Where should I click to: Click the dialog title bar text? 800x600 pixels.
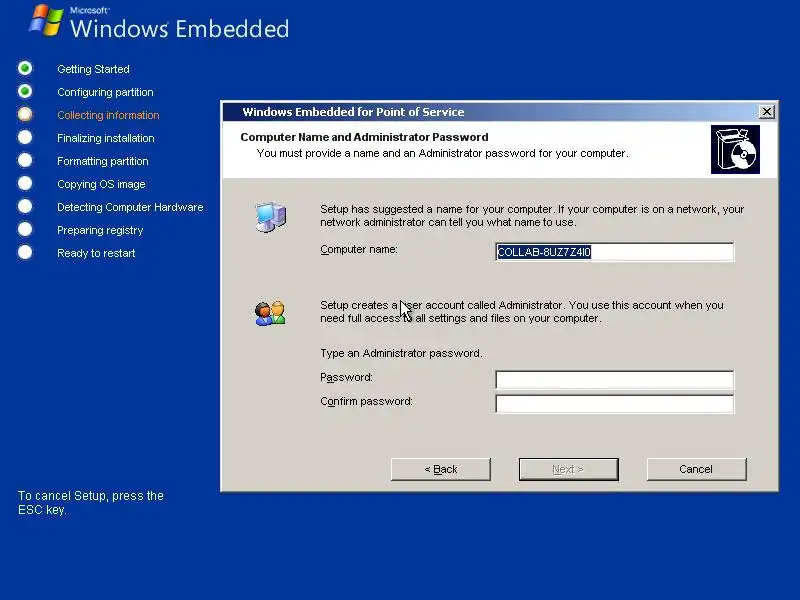tap(353, 112)
